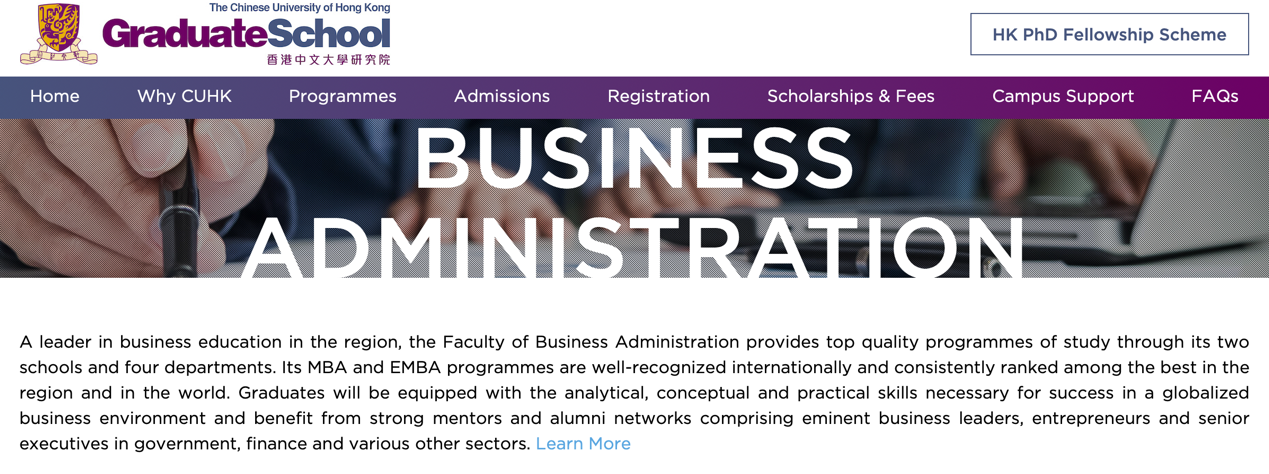1269x474 pixels.
Task: Click the Chinese name 香港中文大學研究院
Action: tap(328, 60)
